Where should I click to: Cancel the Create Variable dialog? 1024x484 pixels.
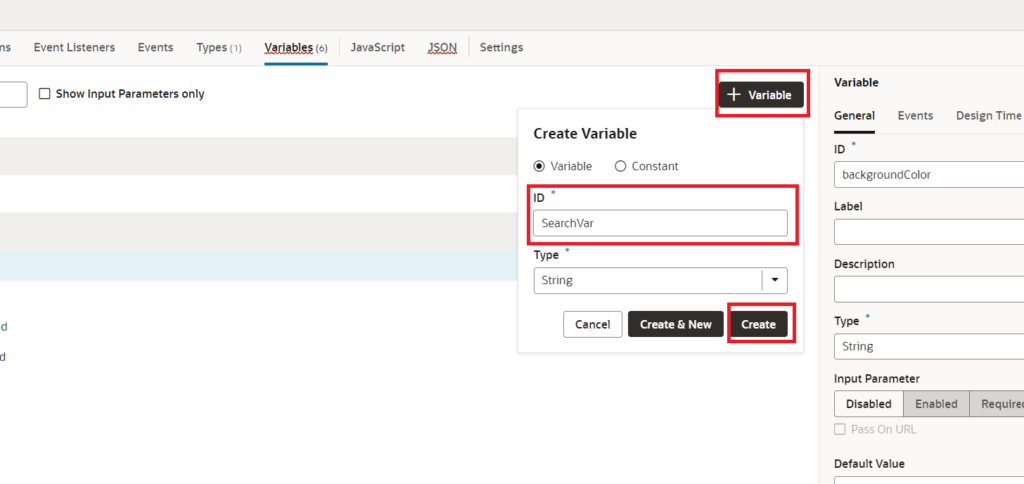[592, 324]
